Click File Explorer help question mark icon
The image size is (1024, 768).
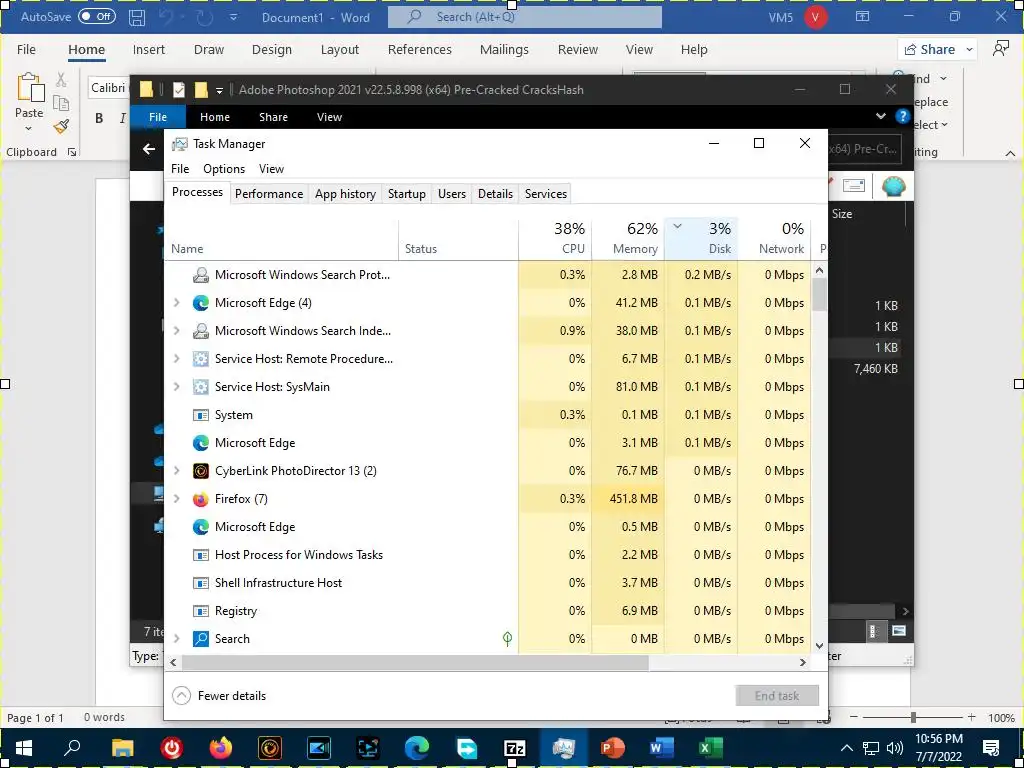point(903,117)
